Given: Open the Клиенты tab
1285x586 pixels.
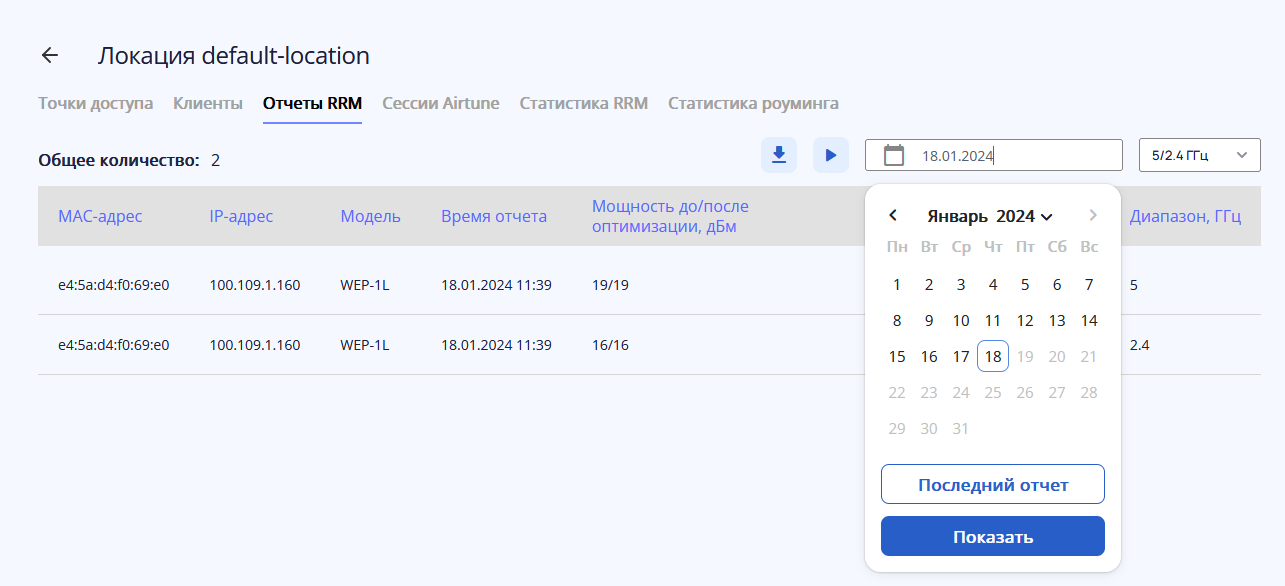Looking at the screenshot, I should click(x=208, y=103).
